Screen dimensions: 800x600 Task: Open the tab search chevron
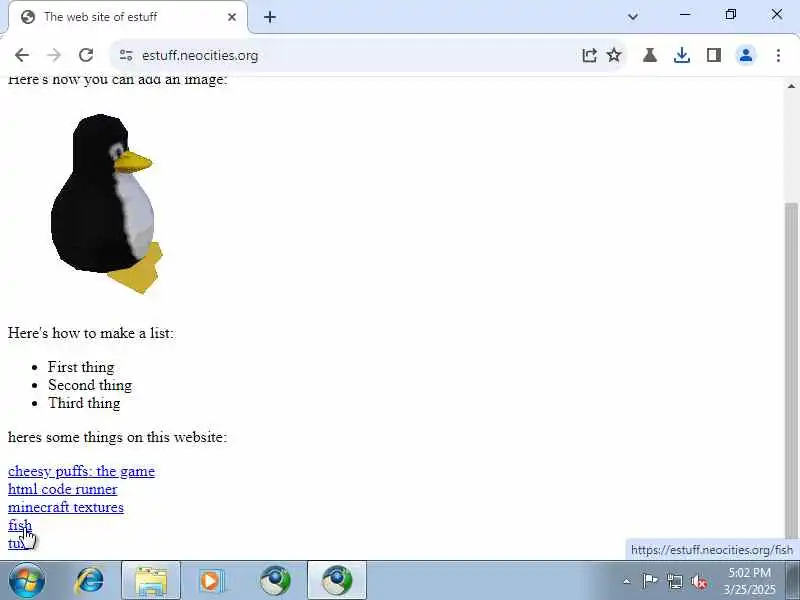pos(633,17)
